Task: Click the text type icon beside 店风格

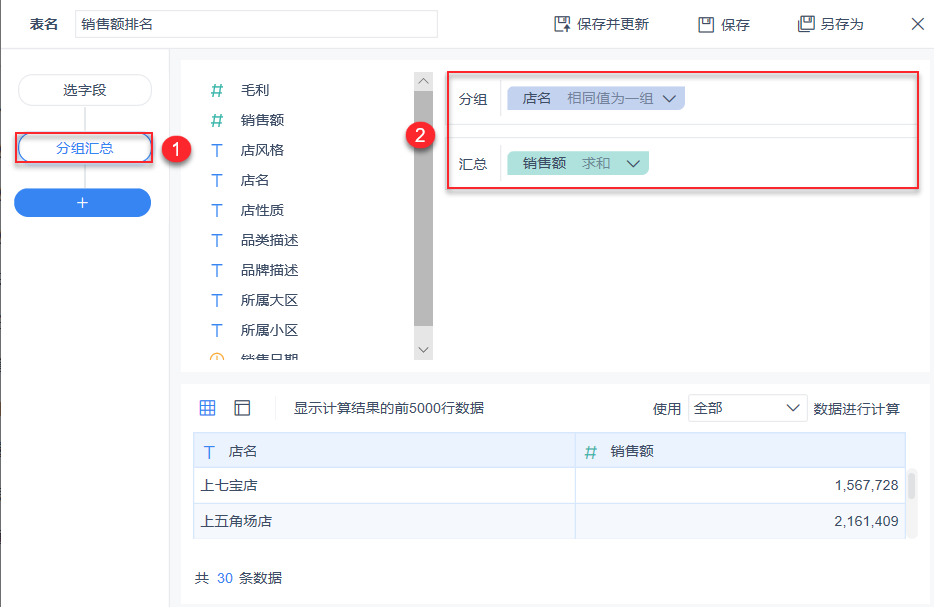Action: pos(217,150)
